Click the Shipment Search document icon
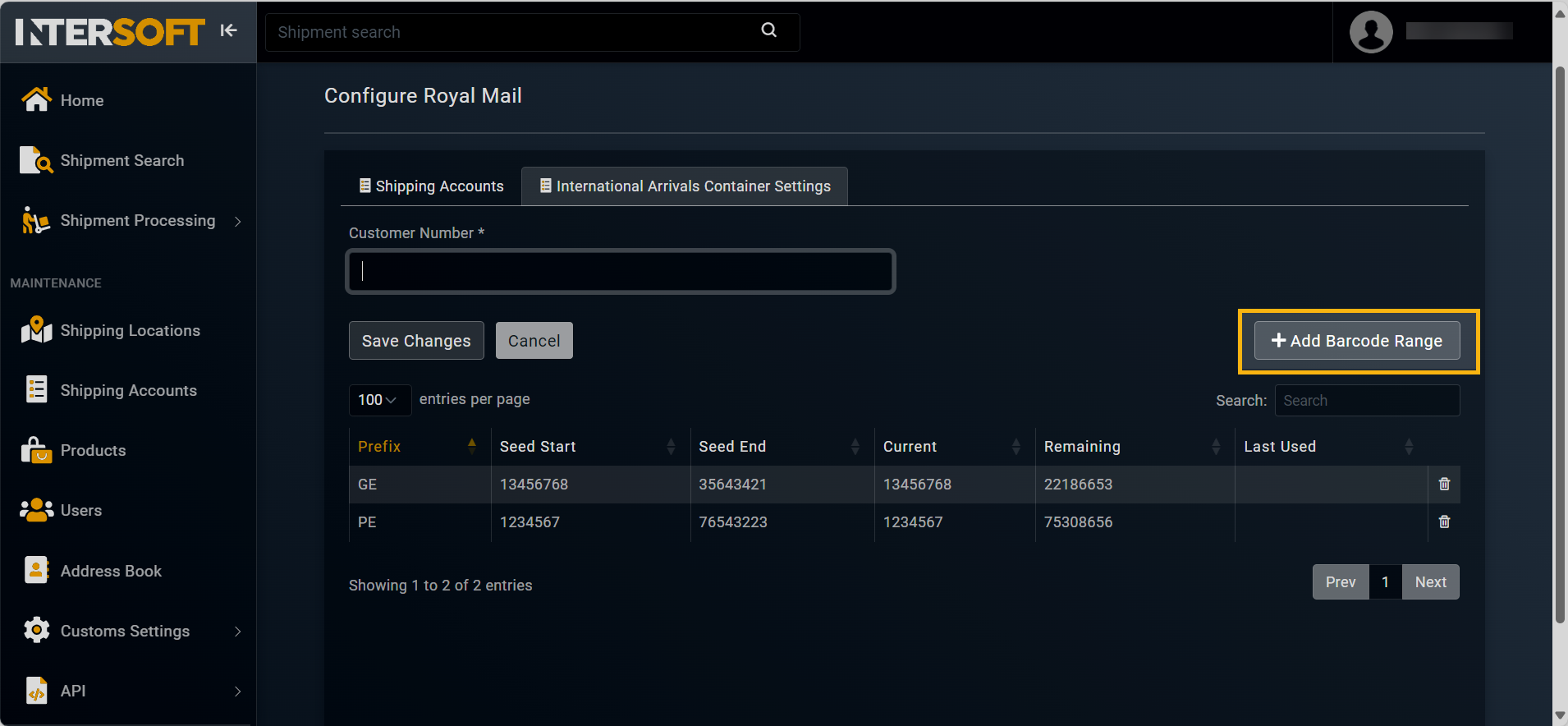Viewport: 1568px width, 726px height. pos(36,160)
